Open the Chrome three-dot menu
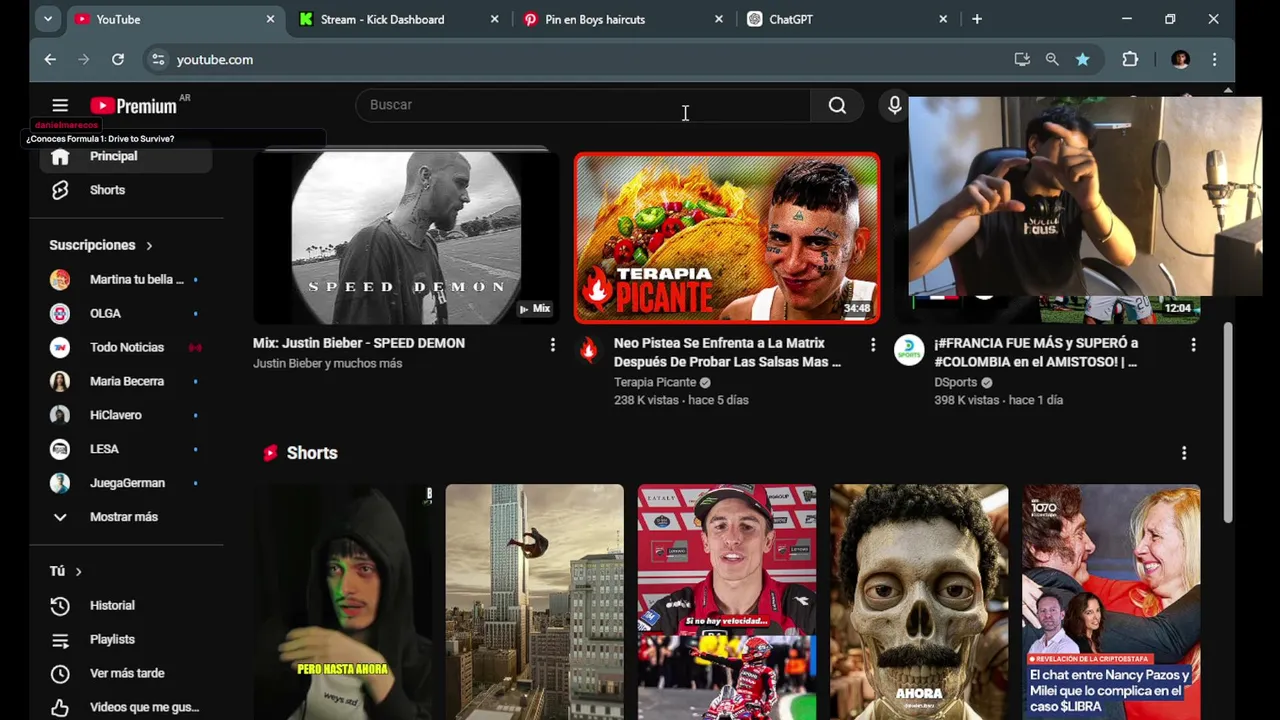Viewport: 1280px width, 720px height. pyautogui.click(x=1214, y=60)
